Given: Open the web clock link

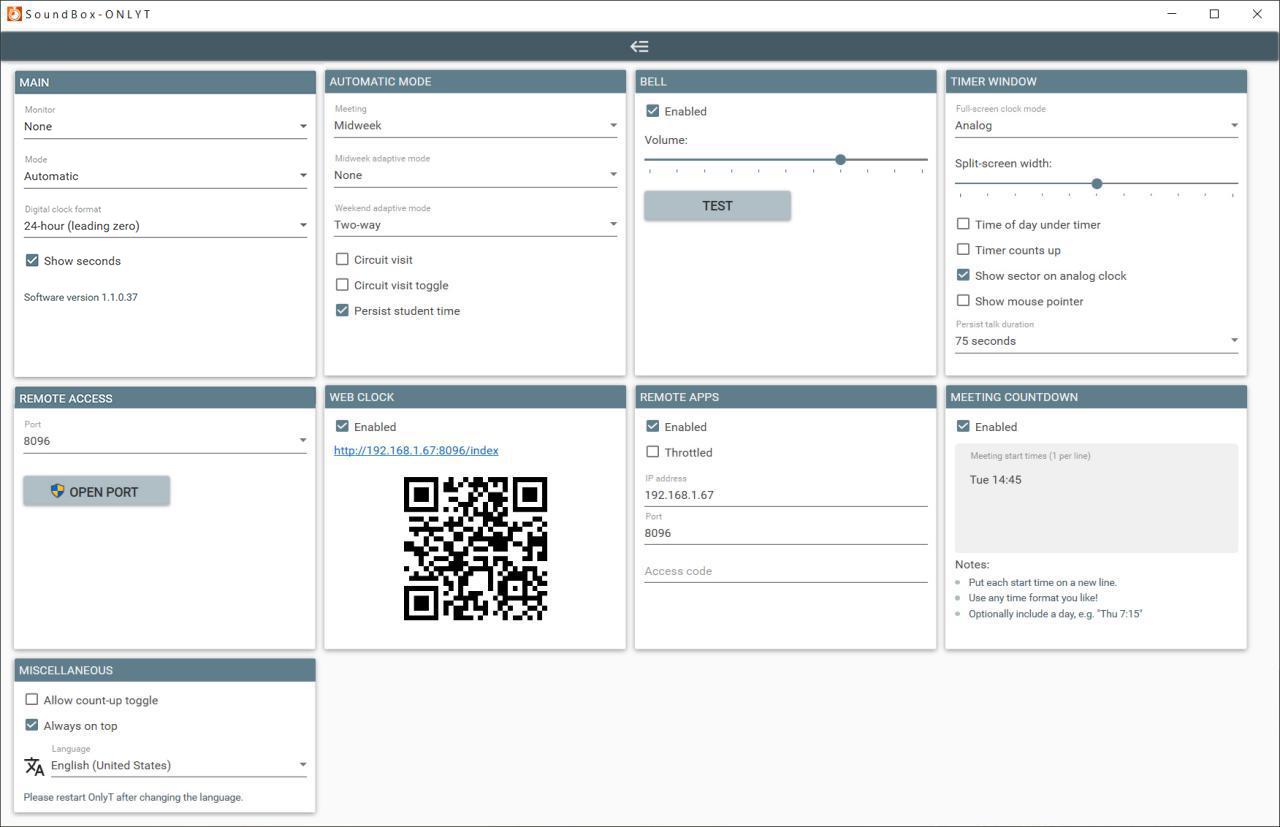Looking at the screenshot, I should click(415, 450).
